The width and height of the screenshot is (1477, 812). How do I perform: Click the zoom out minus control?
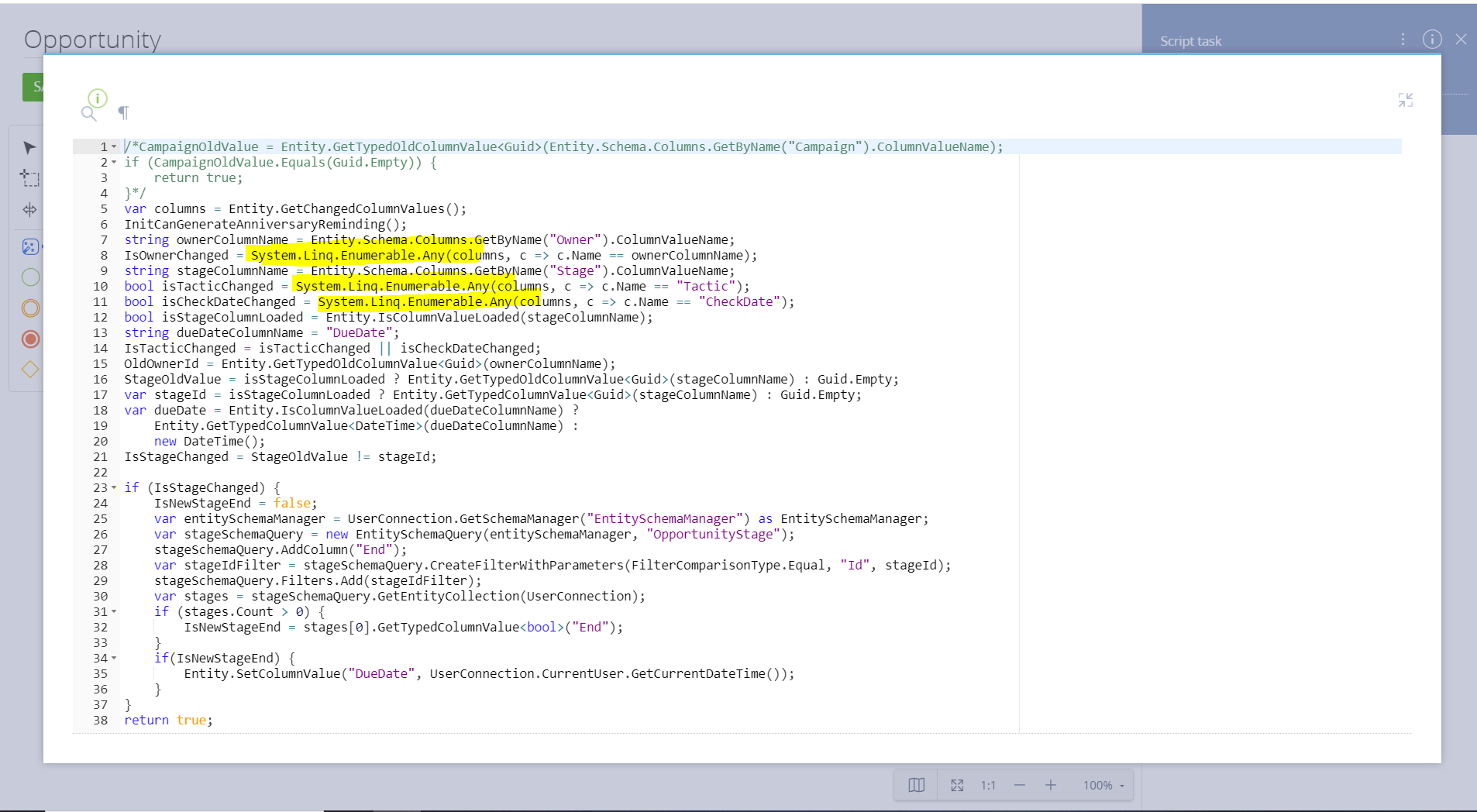point(1020,785)
